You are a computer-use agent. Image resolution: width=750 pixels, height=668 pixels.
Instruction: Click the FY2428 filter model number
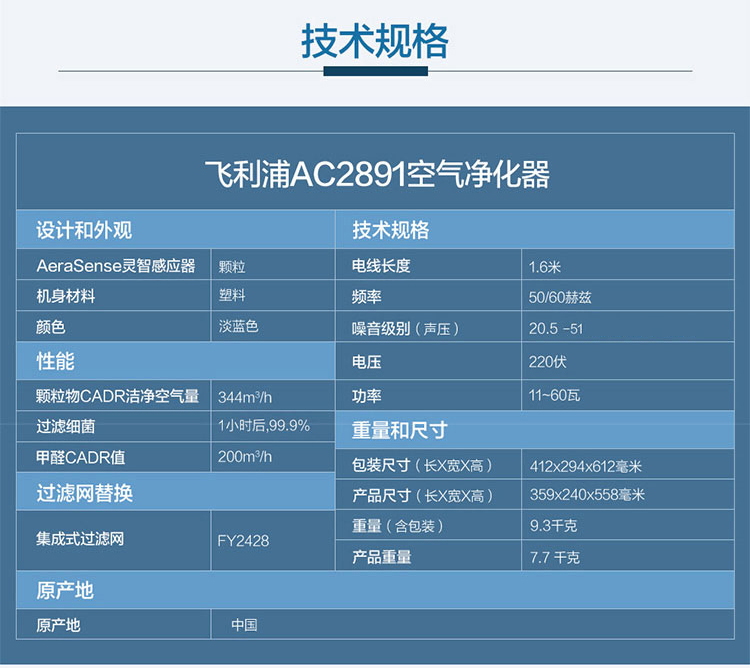coord(243,540)
